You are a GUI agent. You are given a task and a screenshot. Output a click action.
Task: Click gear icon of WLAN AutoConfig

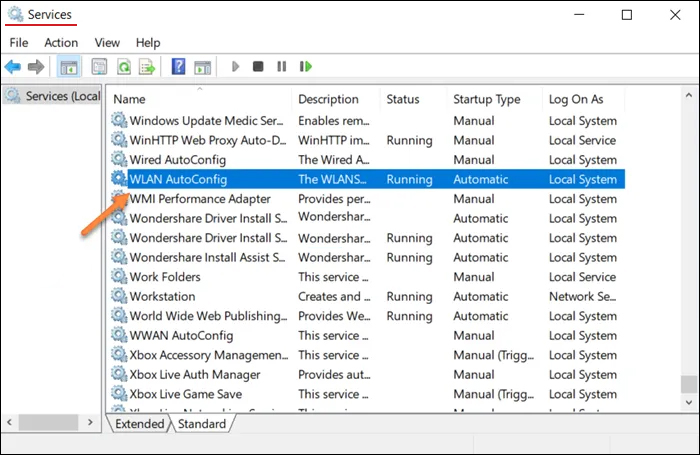tap(119, 179)
